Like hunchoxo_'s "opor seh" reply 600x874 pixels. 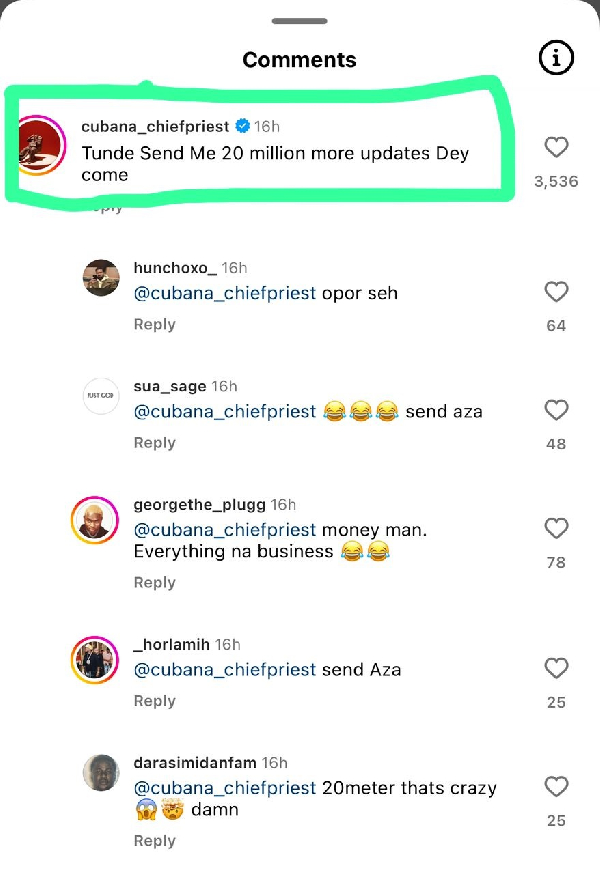pos(556,292)
